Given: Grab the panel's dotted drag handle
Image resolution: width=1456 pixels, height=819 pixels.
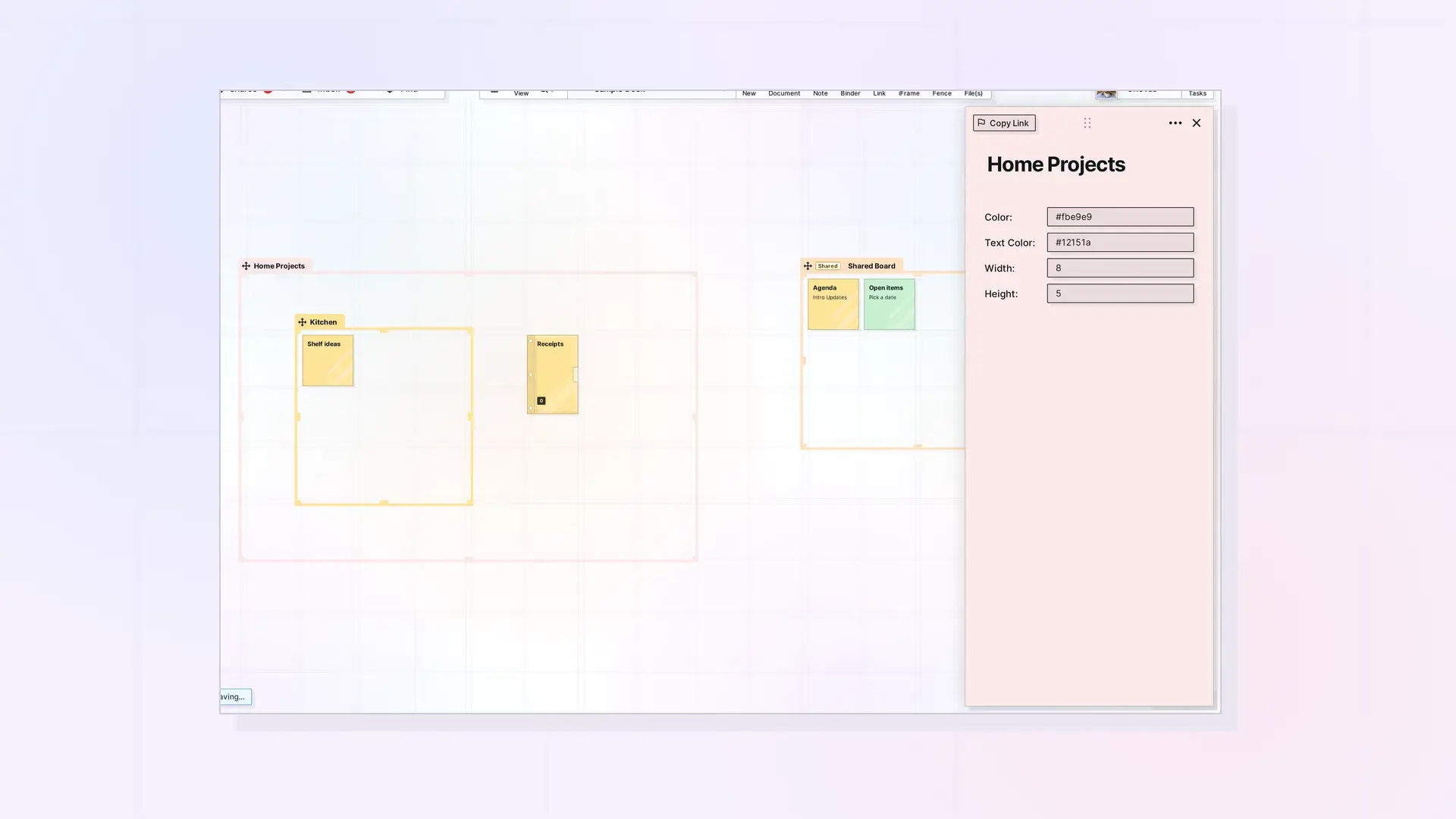Looking at the screenshot, I should [1087, 123].
